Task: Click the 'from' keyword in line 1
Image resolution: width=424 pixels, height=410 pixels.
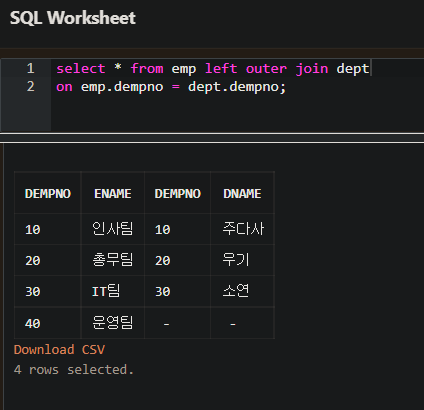Action: 147,69
